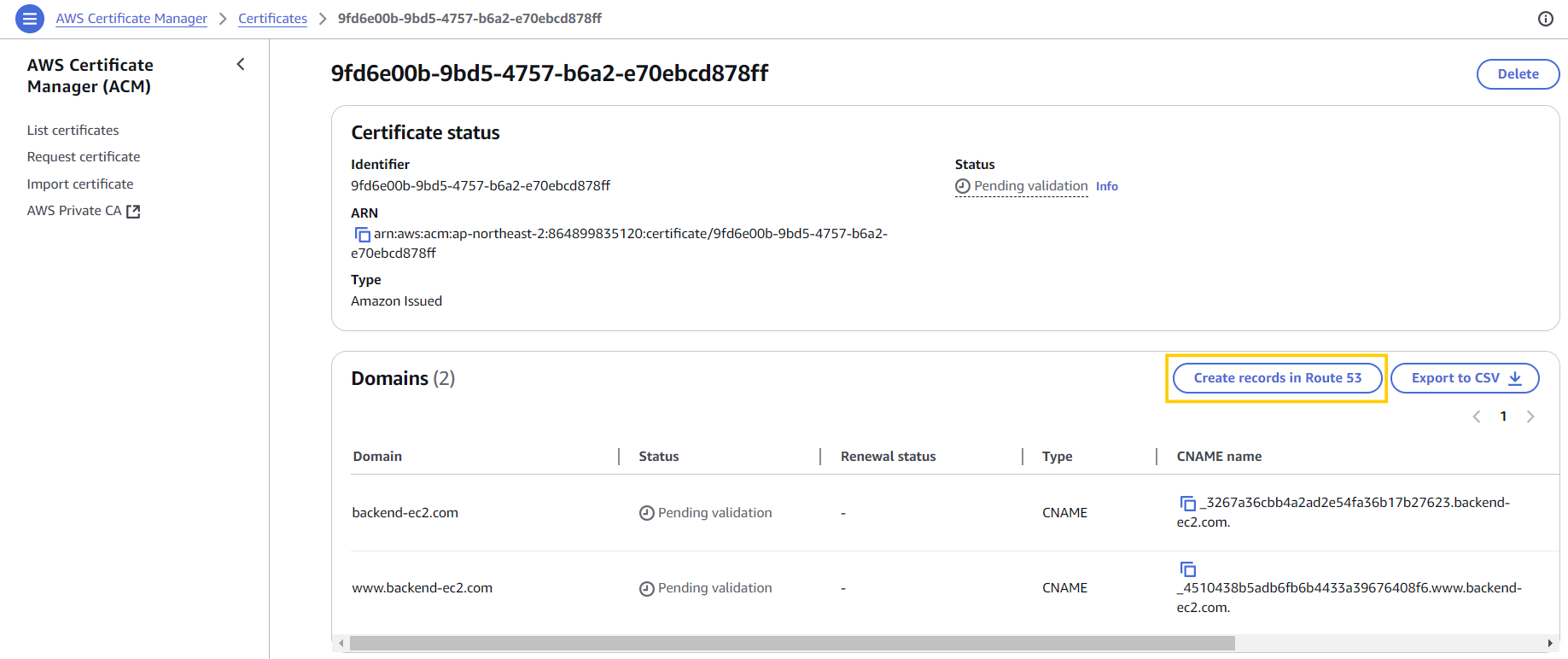Open Request certificate page

[84, 157]
